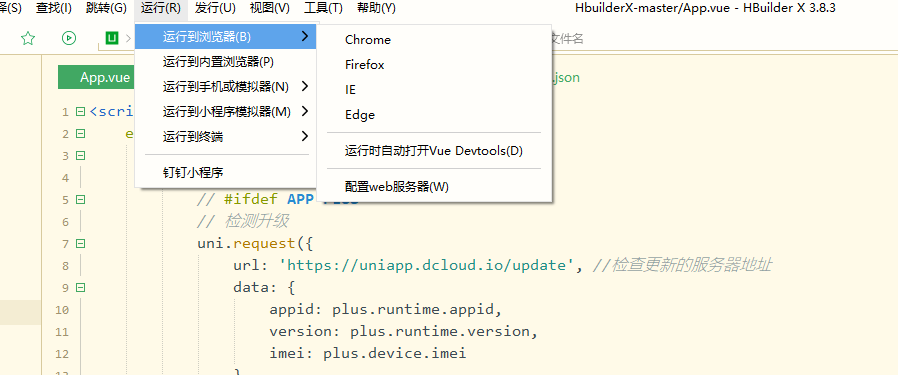
Task: Open the 跳转(G) menu
Action: tap(106, 8)
